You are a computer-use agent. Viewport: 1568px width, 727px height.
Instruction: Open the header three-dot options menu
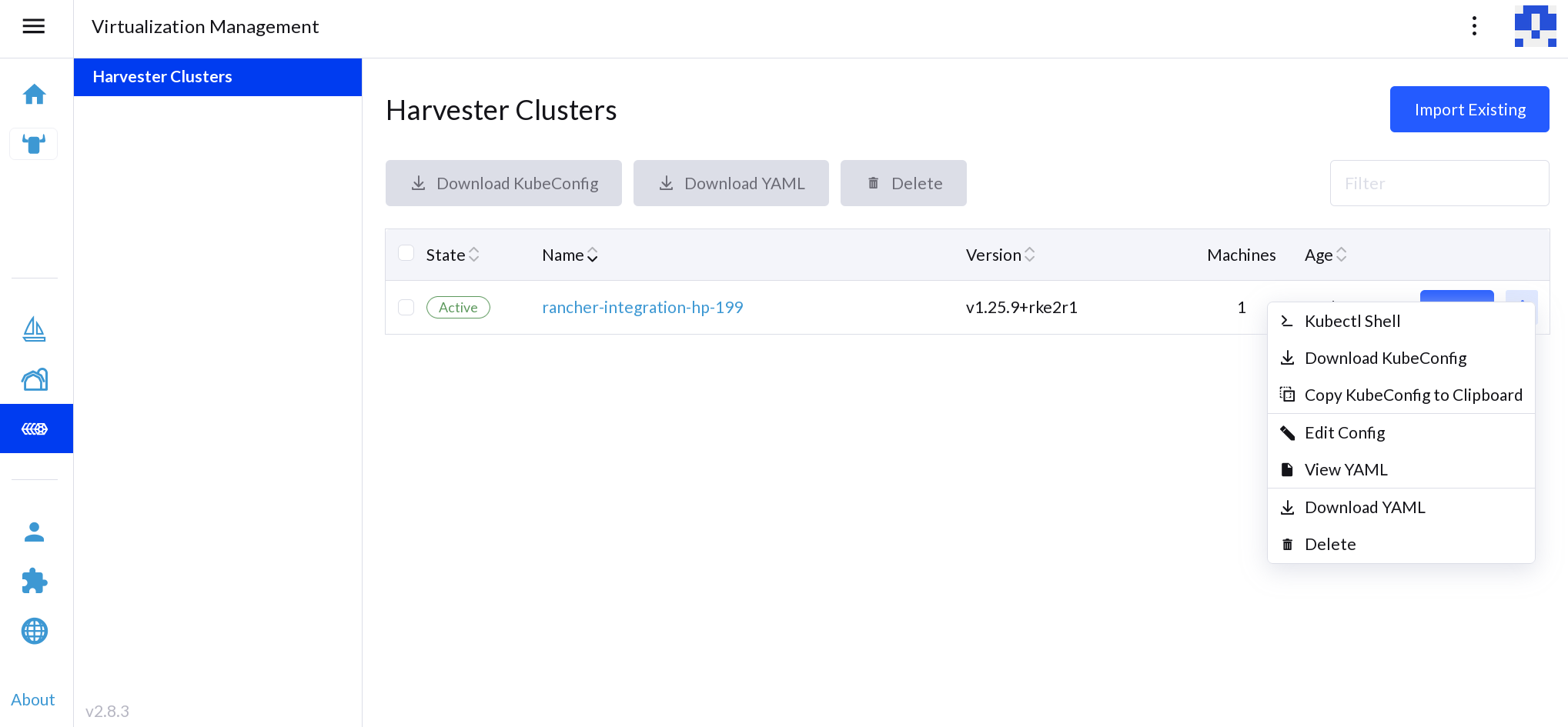(1474, 26)
